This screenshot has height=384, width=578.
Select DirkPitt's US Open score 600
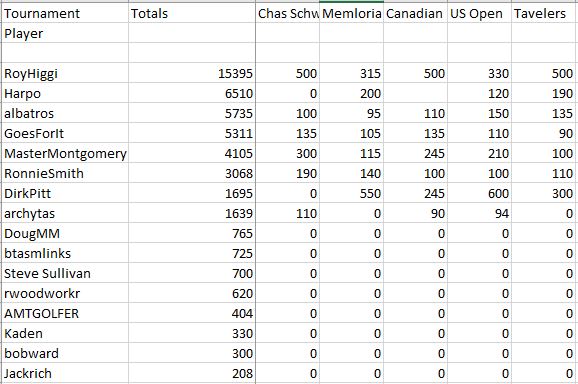[x=480, y=193]
